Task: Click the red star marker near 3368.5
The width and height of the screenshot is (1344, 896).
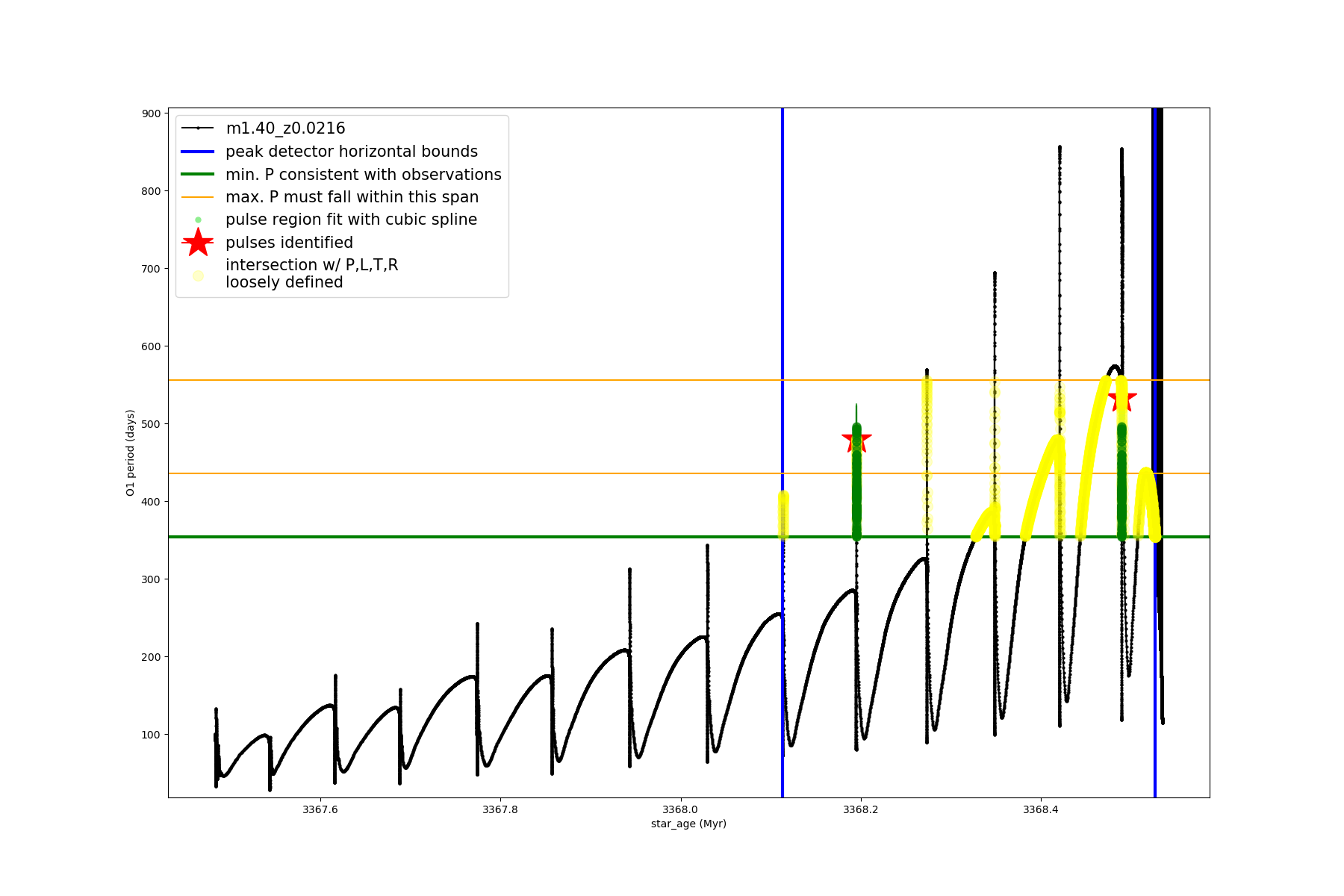Action: (x=1122, y=399)
